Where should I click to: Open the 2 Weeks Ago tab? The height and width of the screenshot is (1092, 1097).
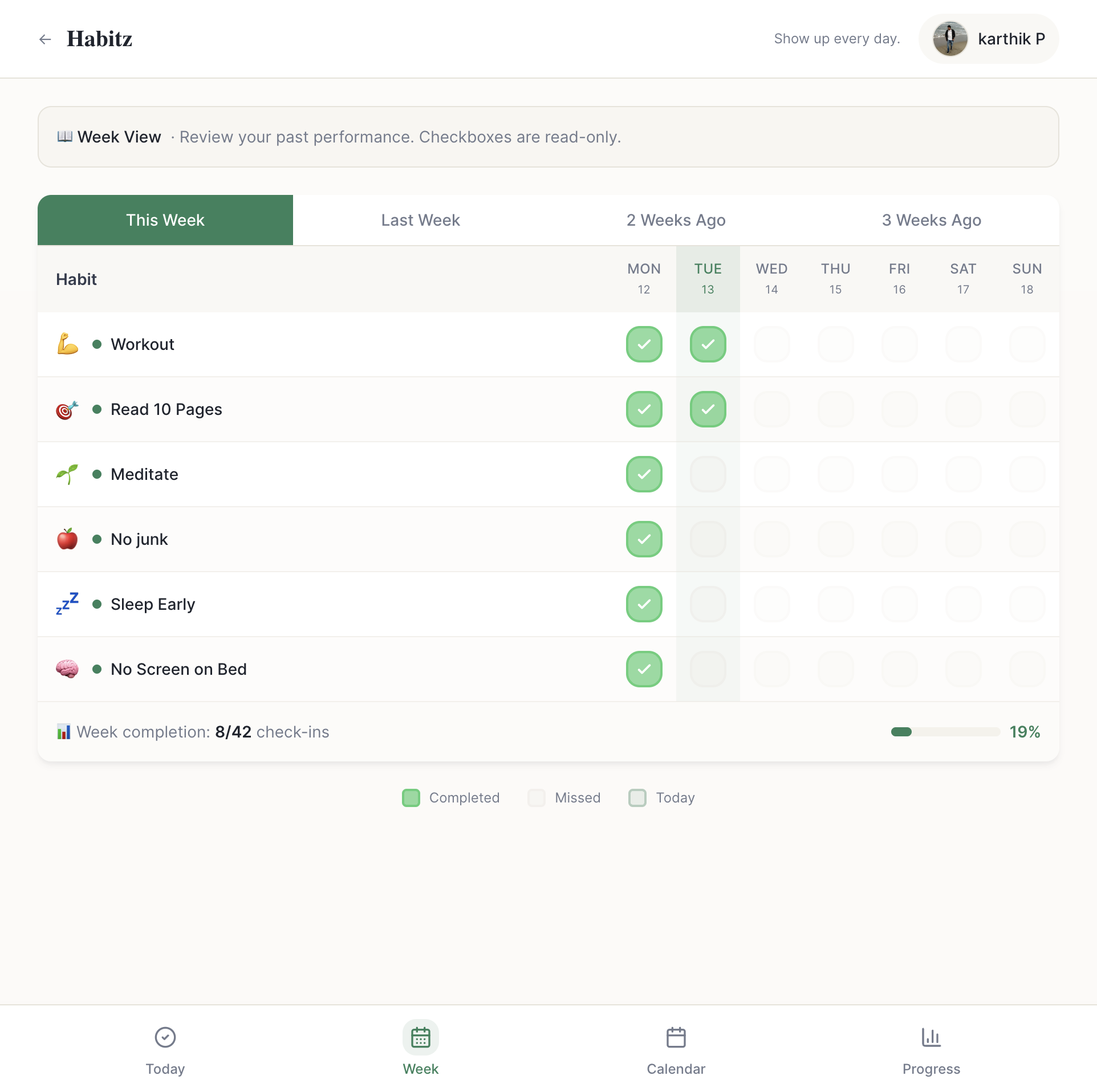[676, 220]
